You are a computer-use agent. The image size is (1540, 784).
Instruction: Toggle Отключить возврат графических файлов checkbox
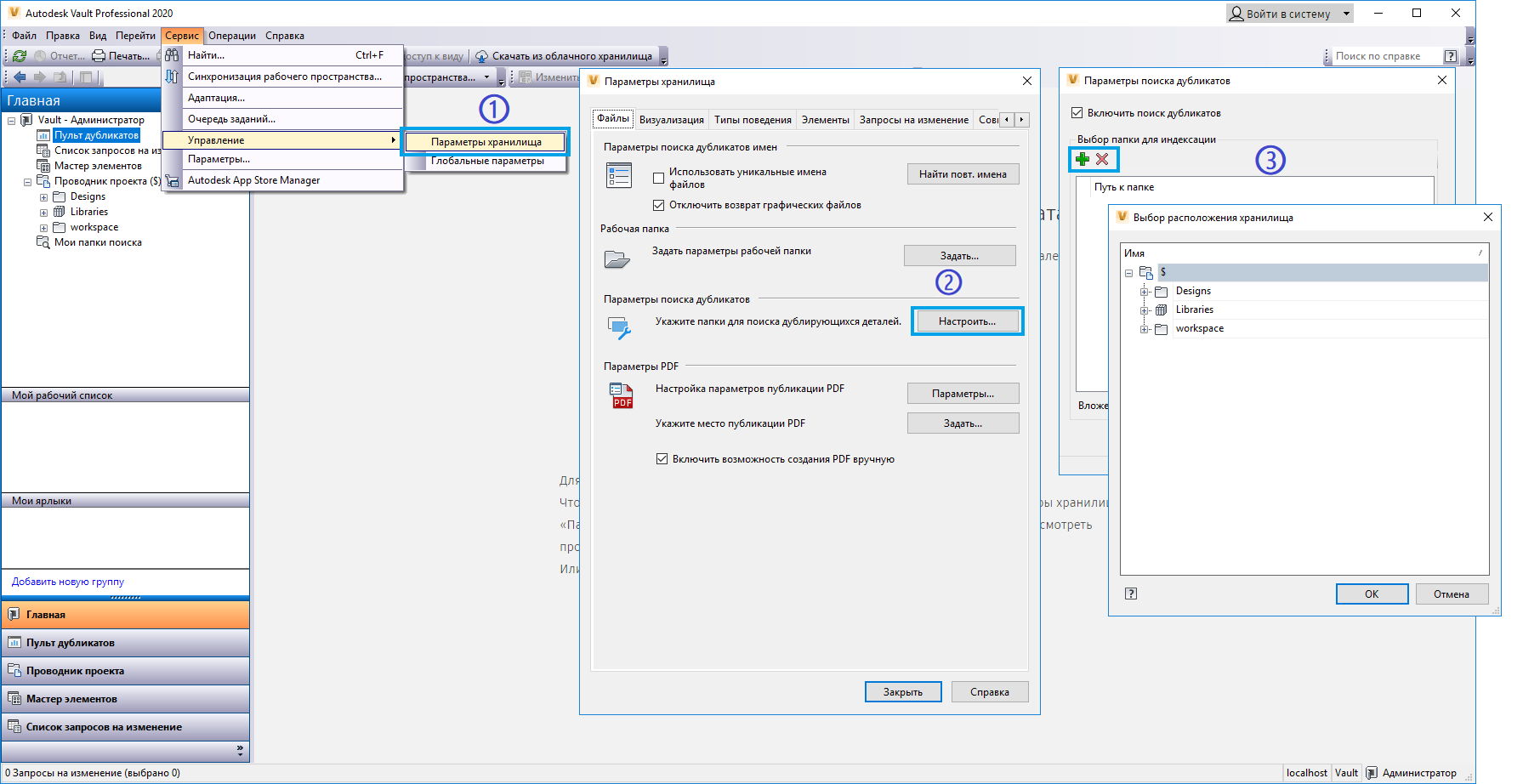tap(658, 205)
